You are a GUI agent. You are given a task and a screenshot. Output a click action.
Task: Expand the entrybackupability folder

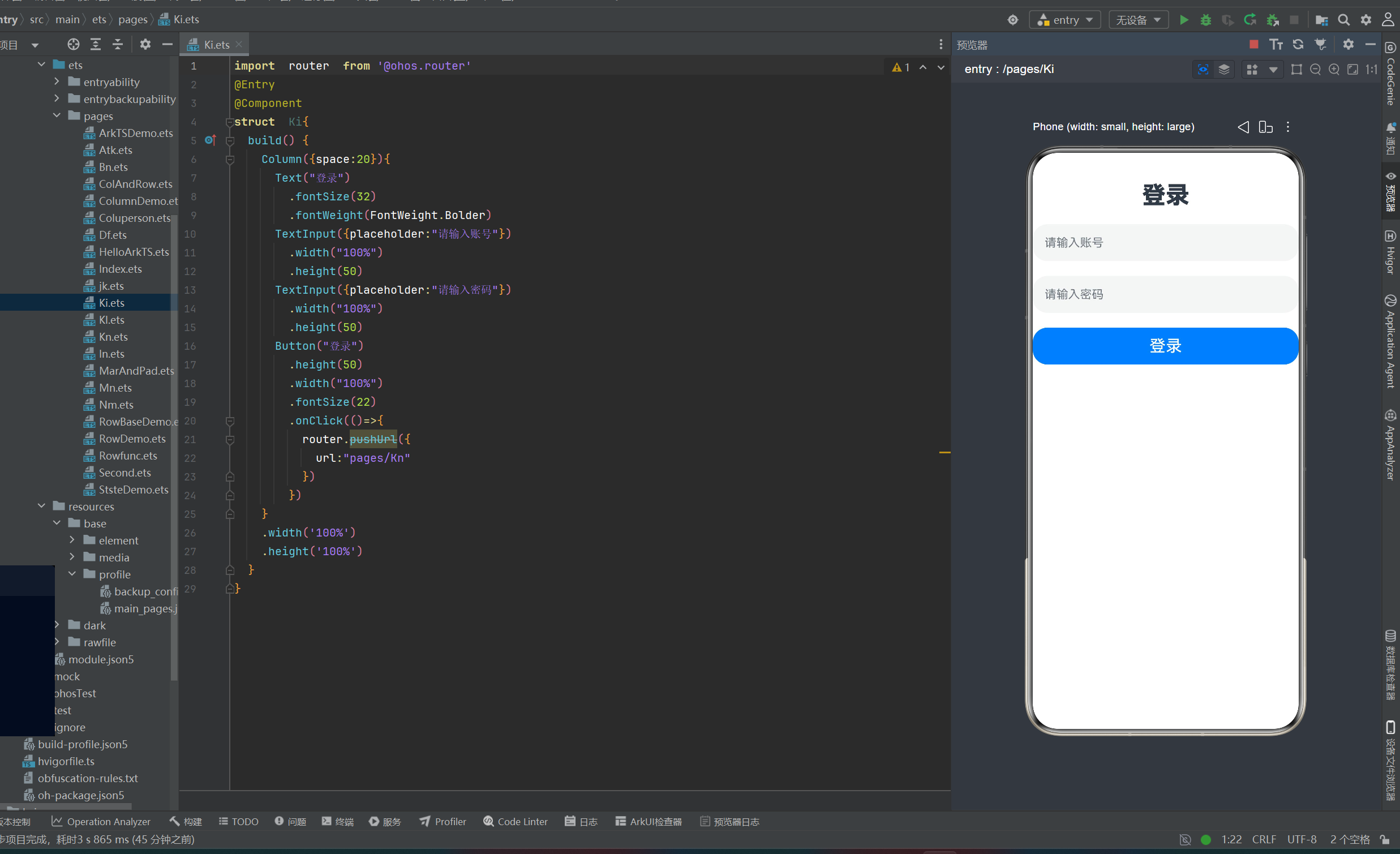coord(57,99)
